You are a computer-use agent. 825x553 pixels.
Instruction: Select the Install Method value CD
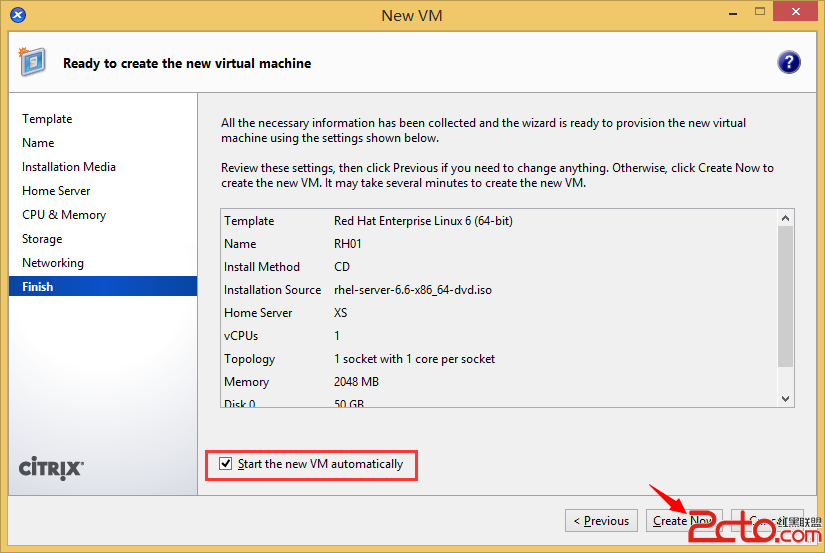pyautogui.click(x=342, y=267)
